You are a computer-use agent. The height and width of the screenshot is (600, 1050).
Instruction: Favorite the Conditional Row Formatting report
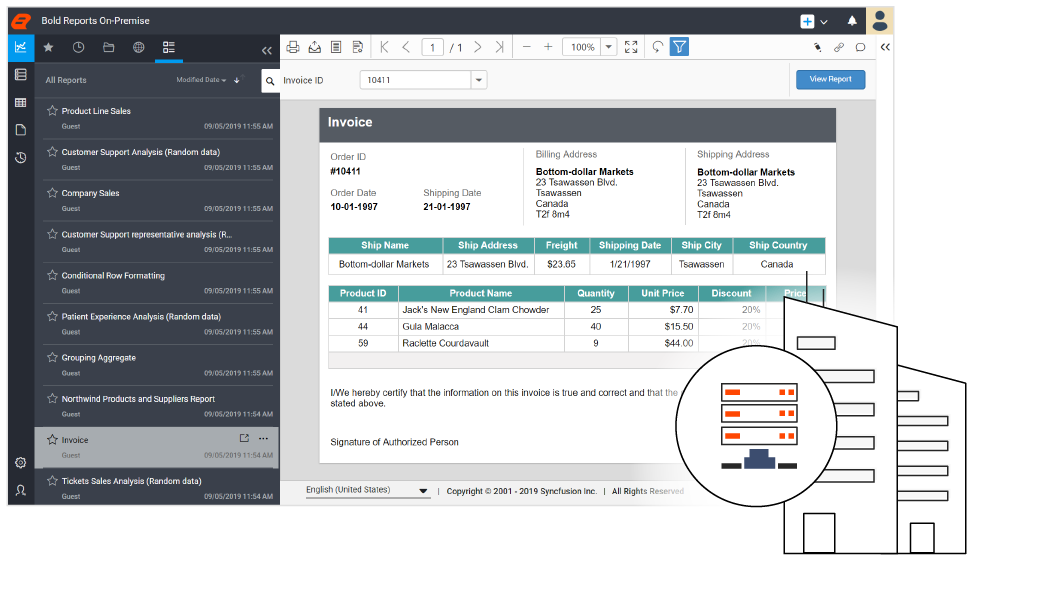click(52, 275)
